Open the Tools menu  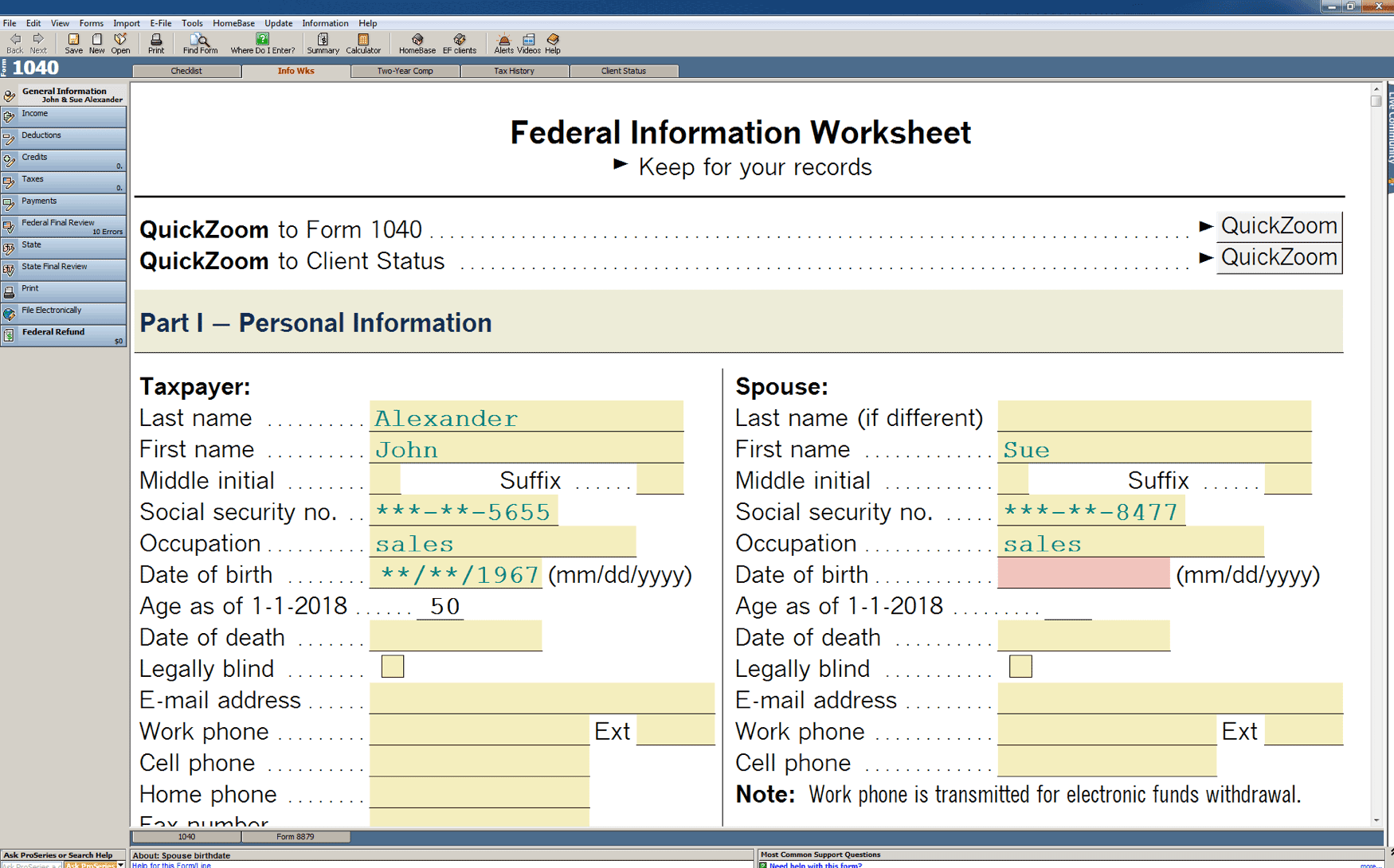(192, 23)
